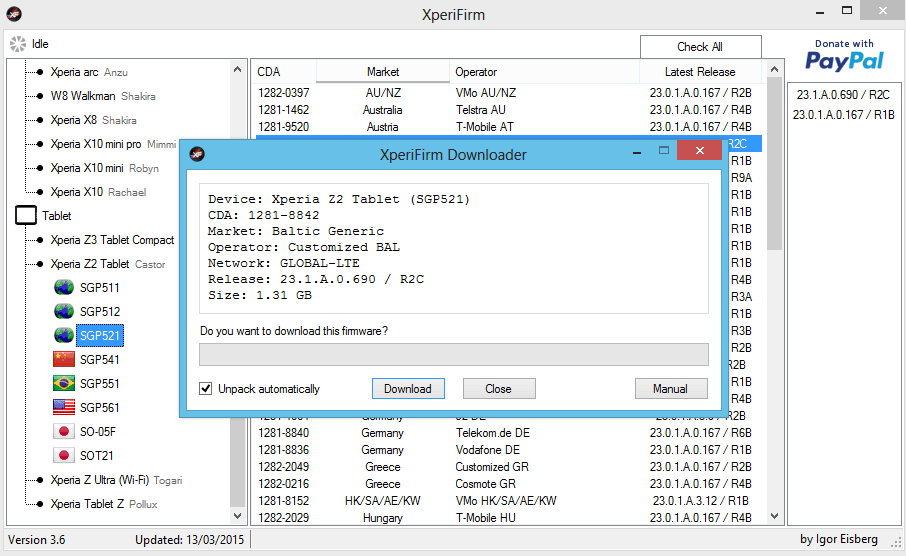Image resolution: width=906 pixels, height=556 pixels.
Task: Select the 1281-8152 VMo HK/SA/AE/KW row
Action: tap(507, 501)
